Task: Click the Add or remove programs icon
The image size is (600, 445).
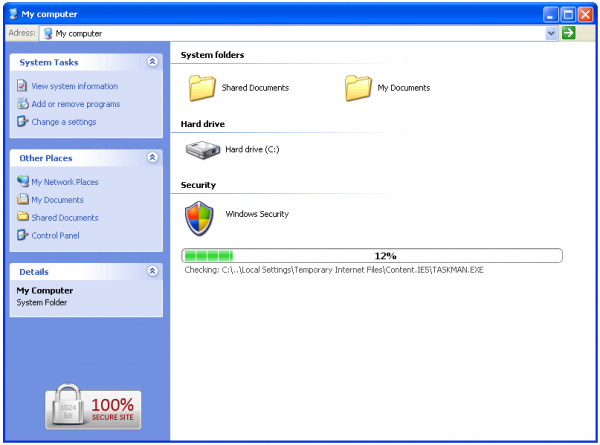Action: click(x=23, y=103)
